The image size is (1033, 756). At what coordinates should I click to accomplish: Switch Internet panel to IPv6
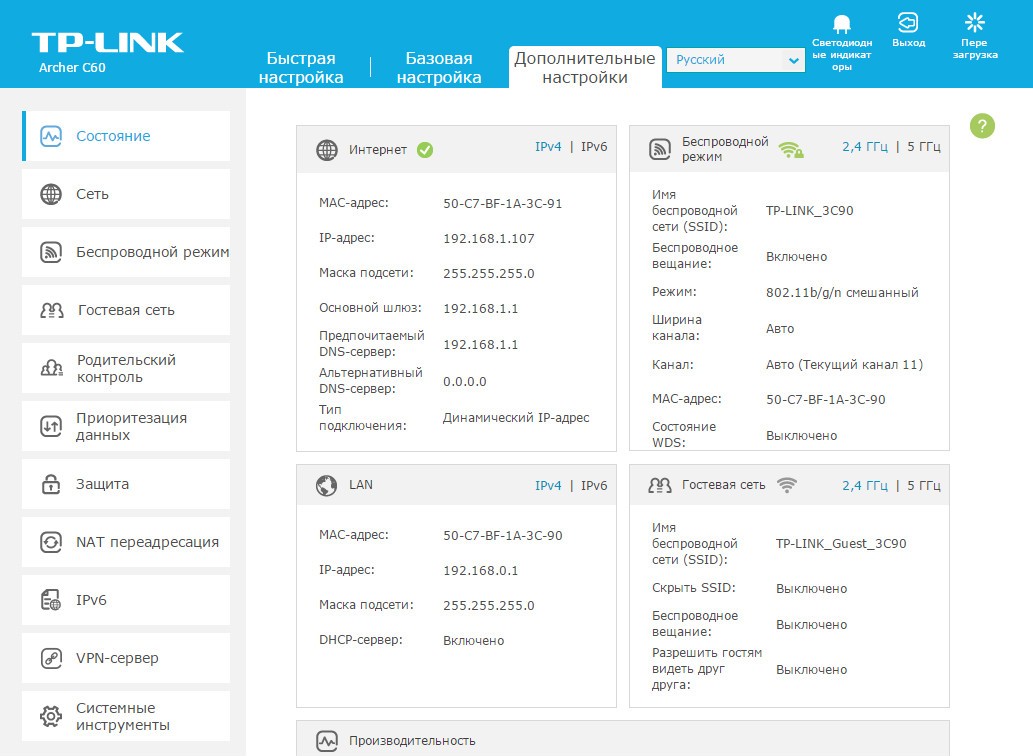click(x=594, y=147)
